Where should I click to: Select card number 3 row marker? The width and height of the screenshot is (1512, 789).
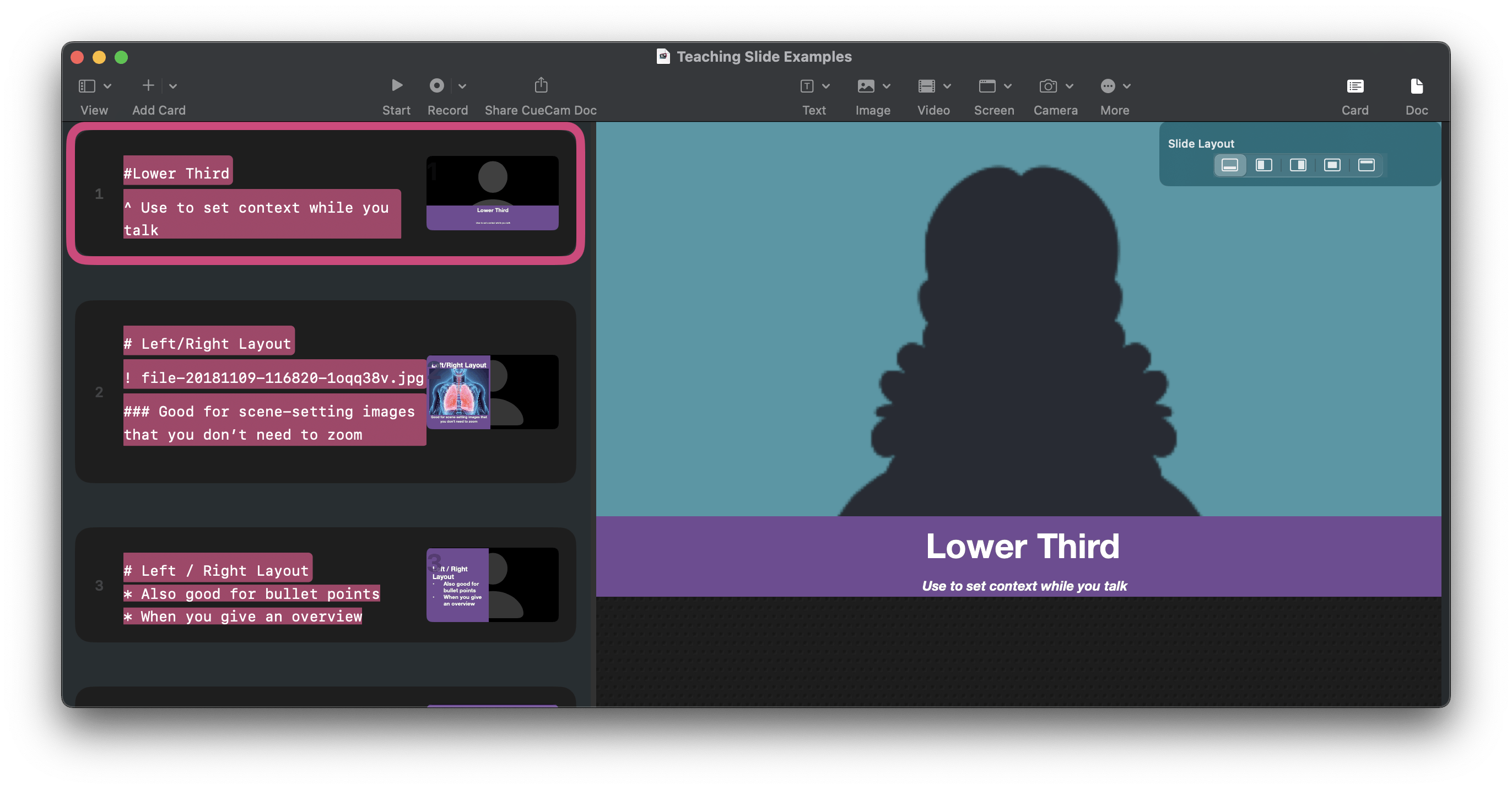[x=99, y=585]
